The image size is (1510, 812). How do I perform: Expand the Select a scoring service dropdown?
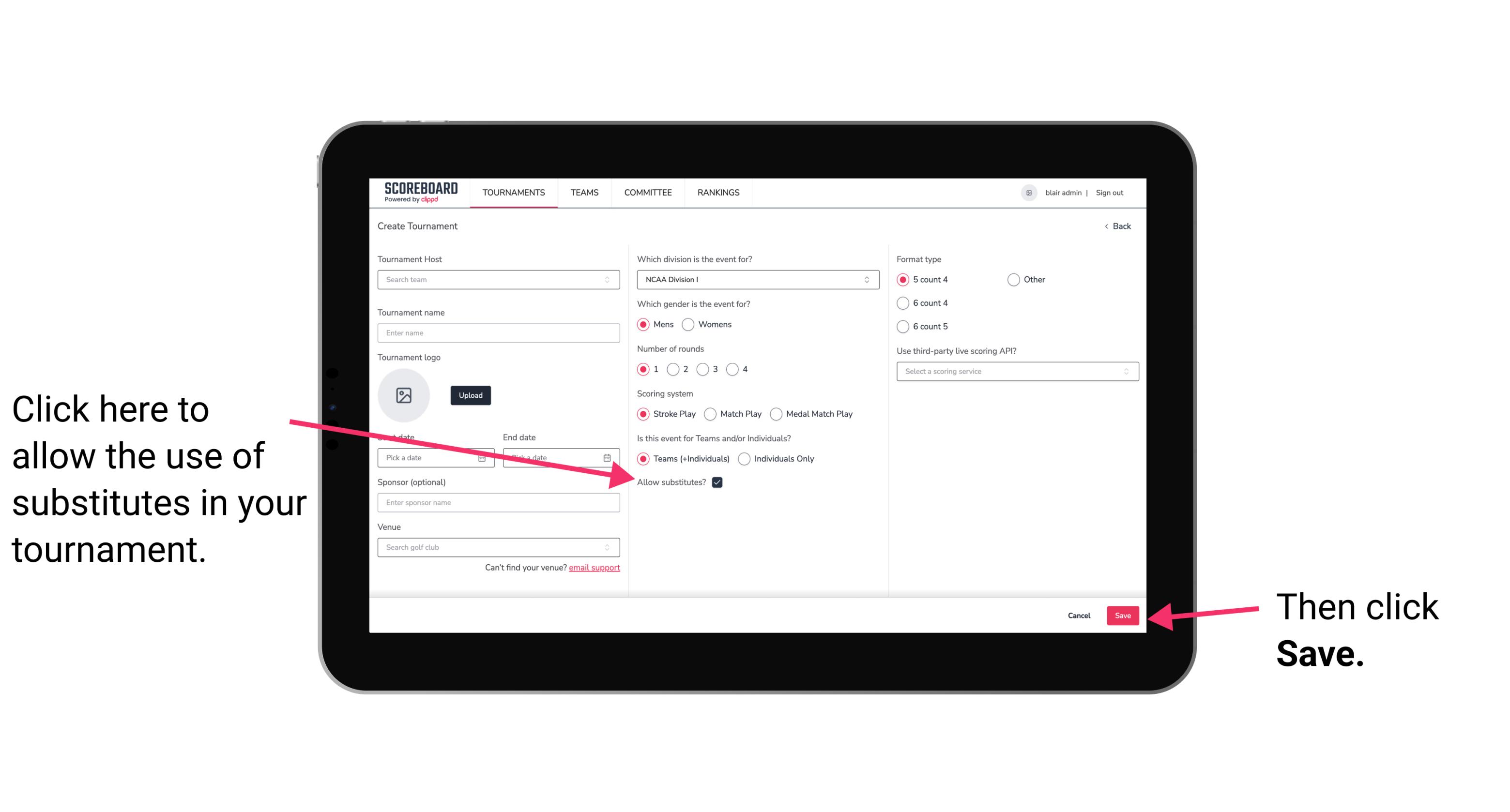click(1014, 372)
